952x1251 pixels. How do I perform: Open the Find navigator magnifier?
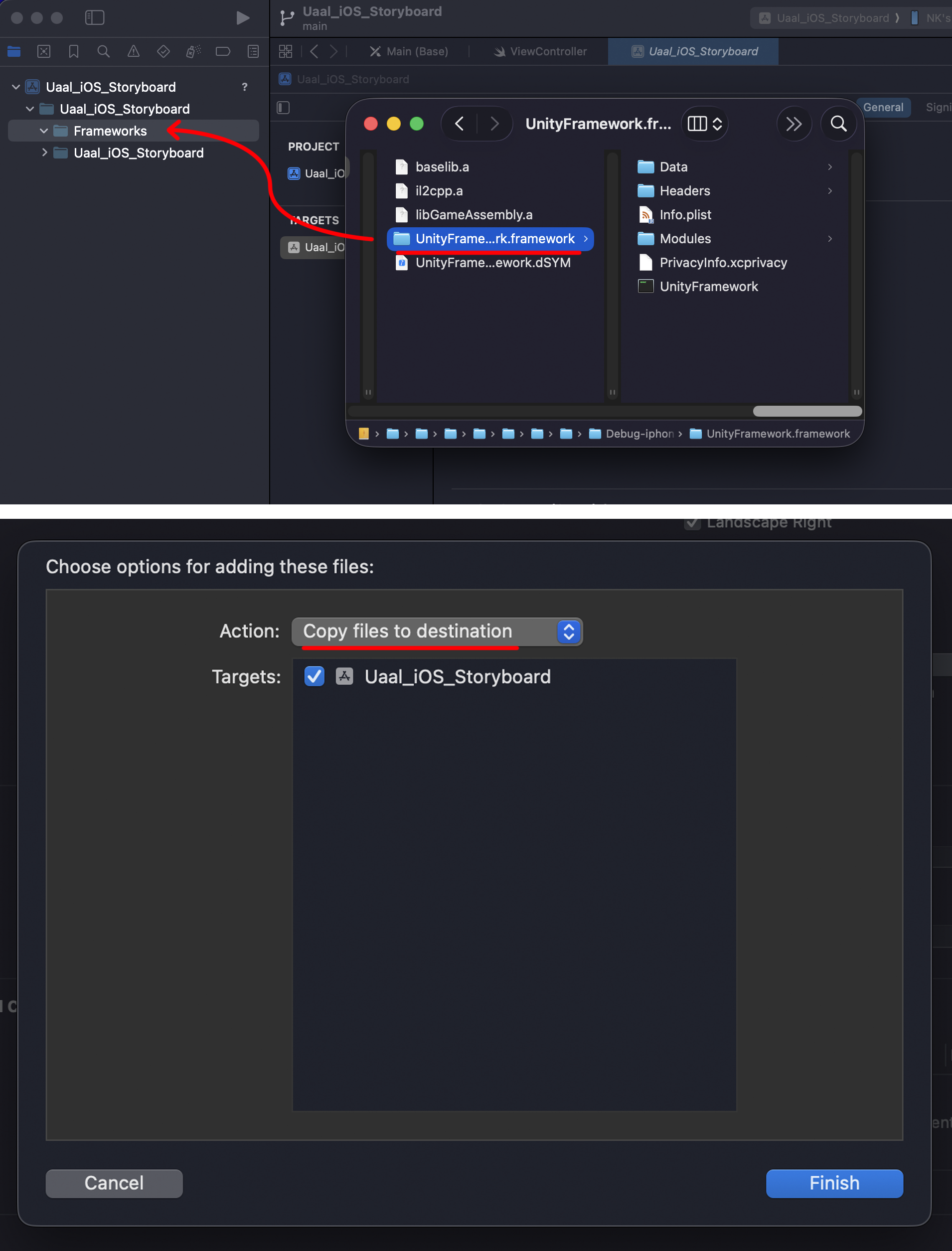click(x=103, y=51)
